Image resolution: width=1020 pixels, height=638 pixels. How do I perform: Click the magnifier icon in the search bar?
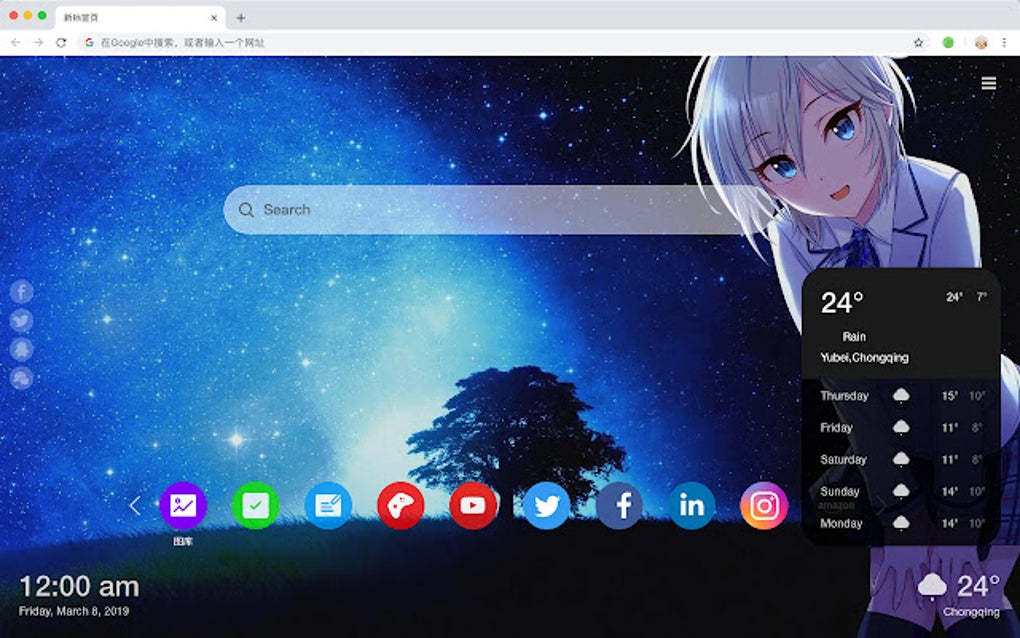tap(246, 210)
